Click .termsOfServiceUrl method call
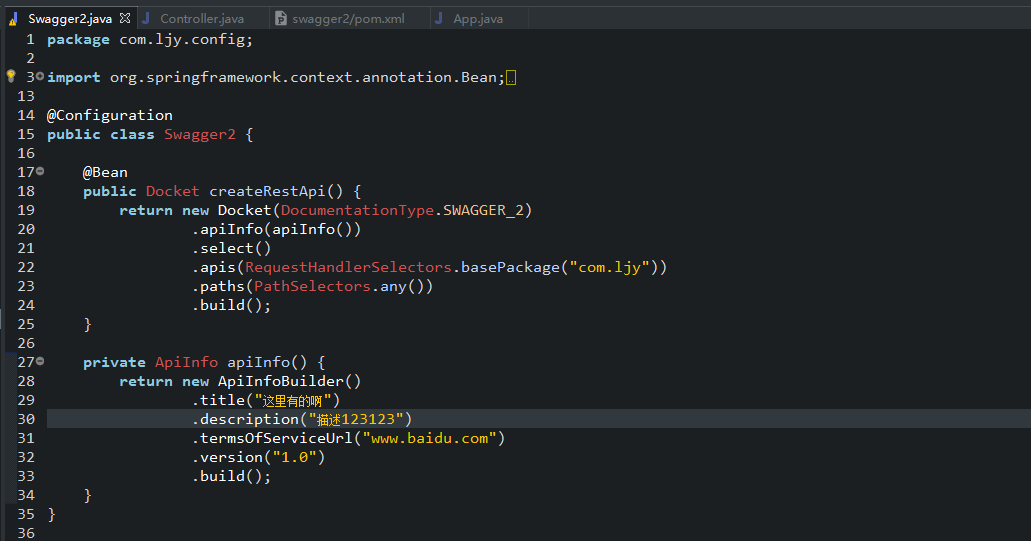1031x541 pixels. (272, 438)
